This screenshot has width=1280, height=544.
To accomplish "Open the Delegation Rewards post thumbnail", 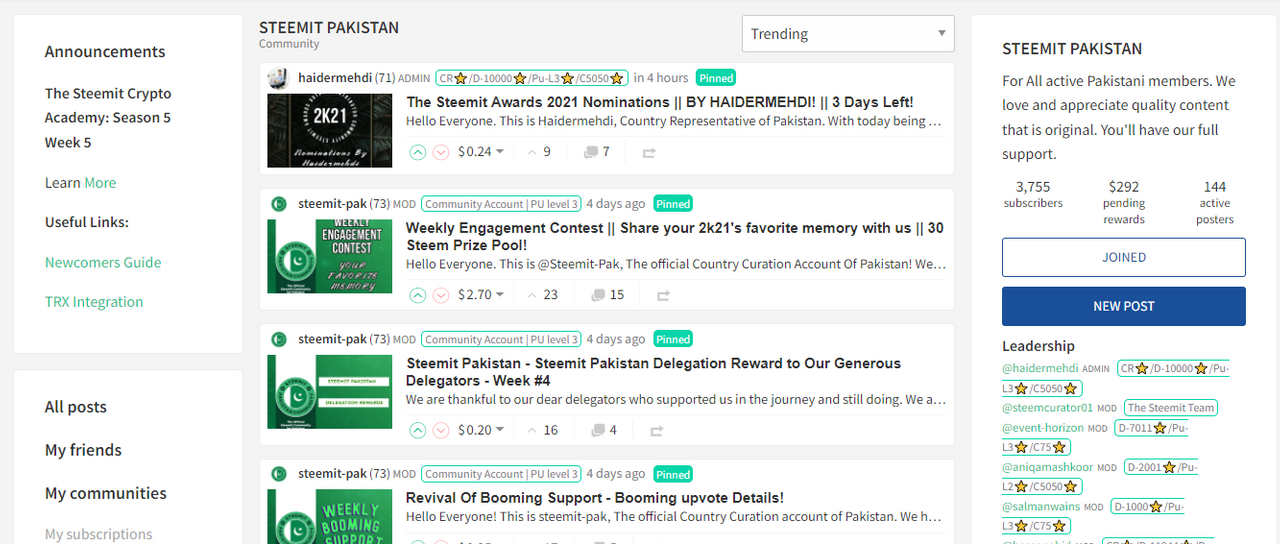I will (x=330, y=391).
